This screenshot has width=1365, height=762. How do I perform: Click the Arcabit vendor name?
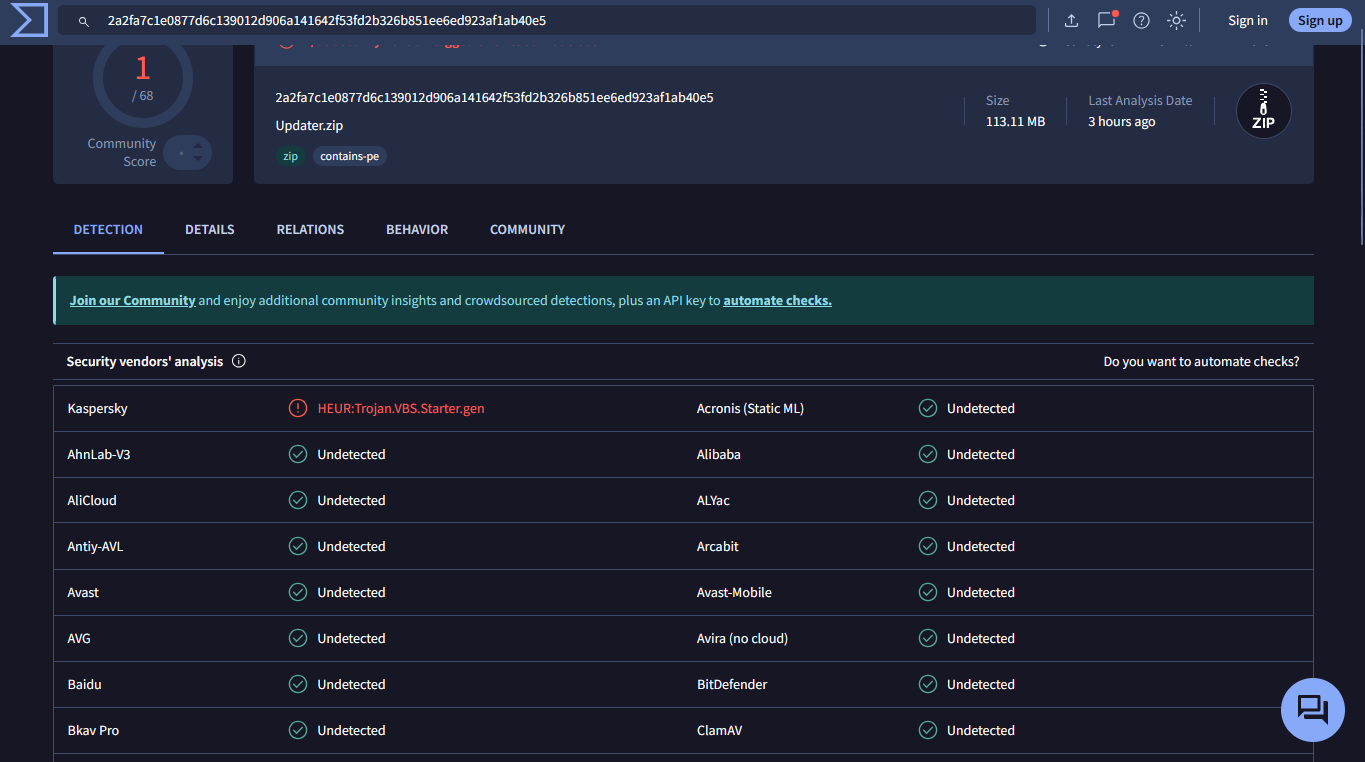(718, 546)
